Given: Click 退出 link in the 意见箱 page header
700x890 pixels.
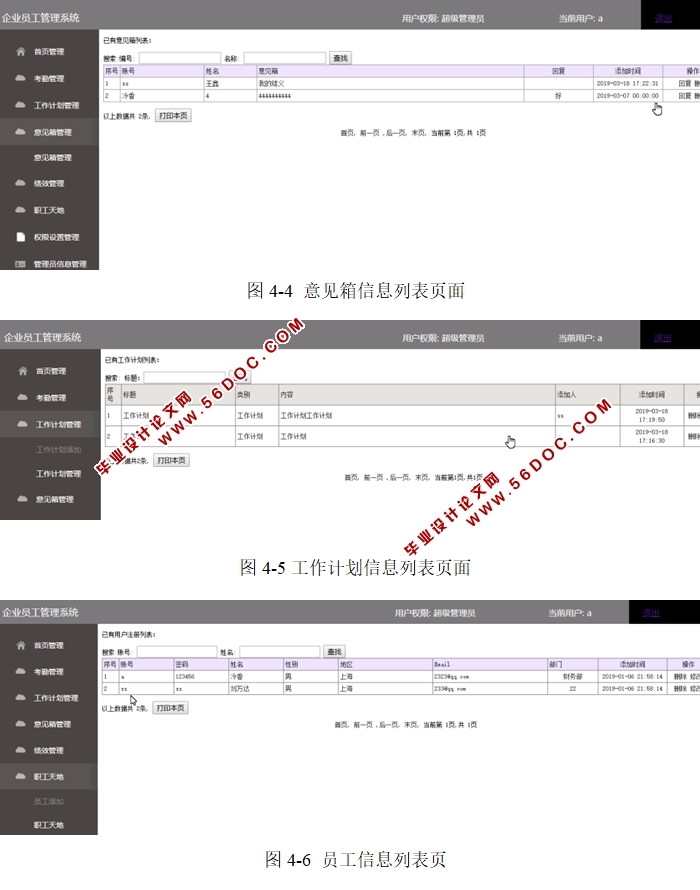Looking at the screenshot, I should (x=663, y=18).
